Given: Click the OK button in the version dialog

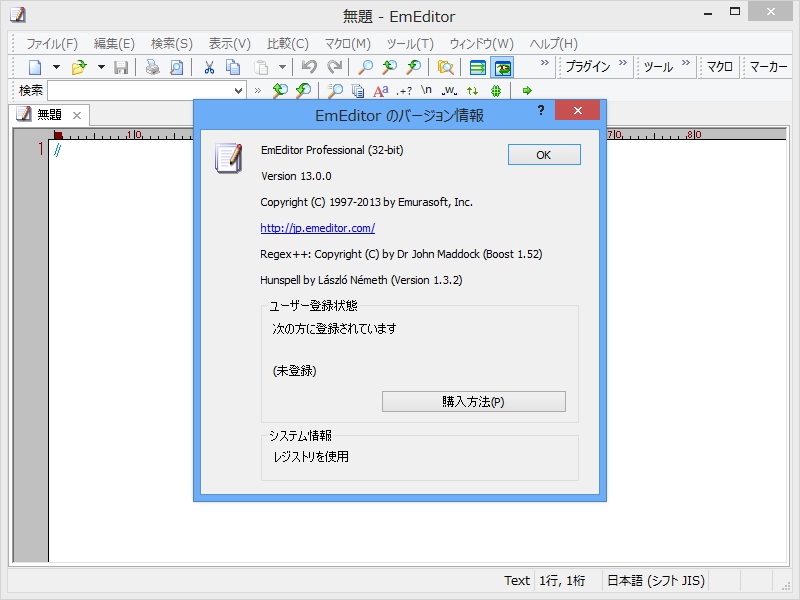Looking at the screenshot, I should tap(544, 154).
